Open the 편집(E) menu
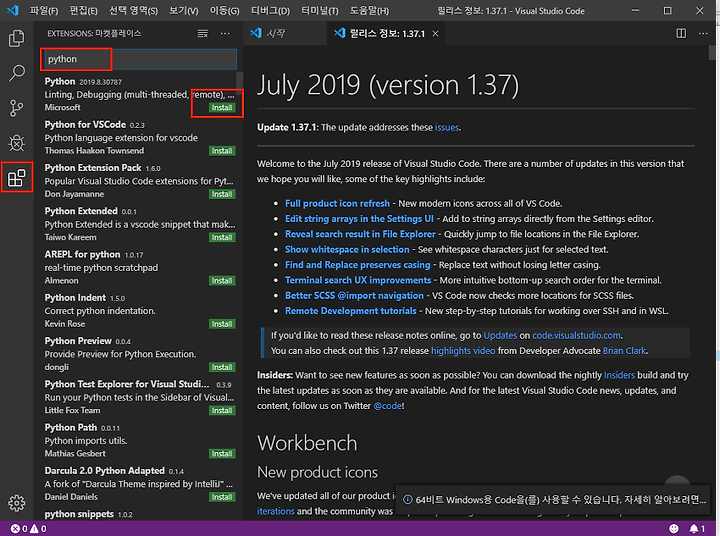Image resolution: width=720 pixels, height=536 pixels. 83,11
